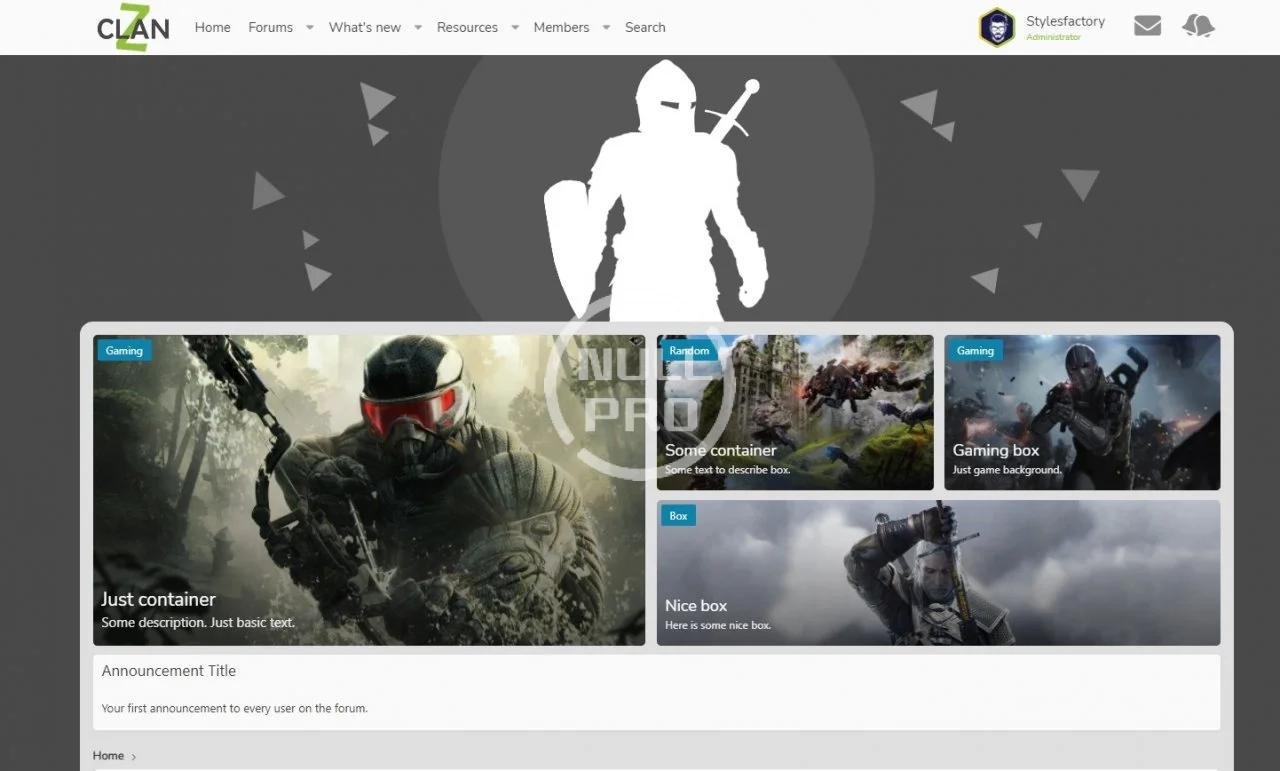Click the Random tag on Some container
The width and height of the screenshot is (1280, 771).
click(689, 351)
